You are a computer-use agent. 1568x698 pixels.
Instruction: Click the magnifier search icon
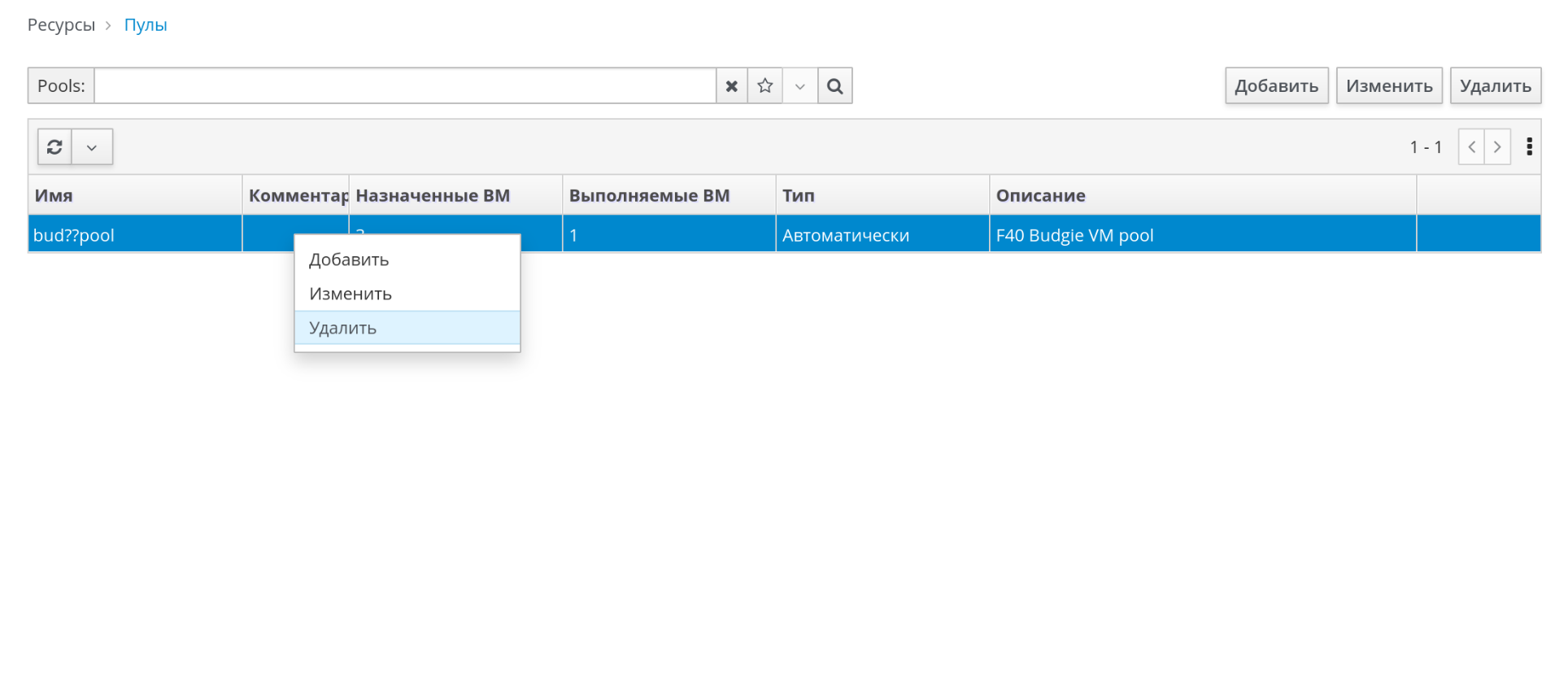tap(834, 86)
